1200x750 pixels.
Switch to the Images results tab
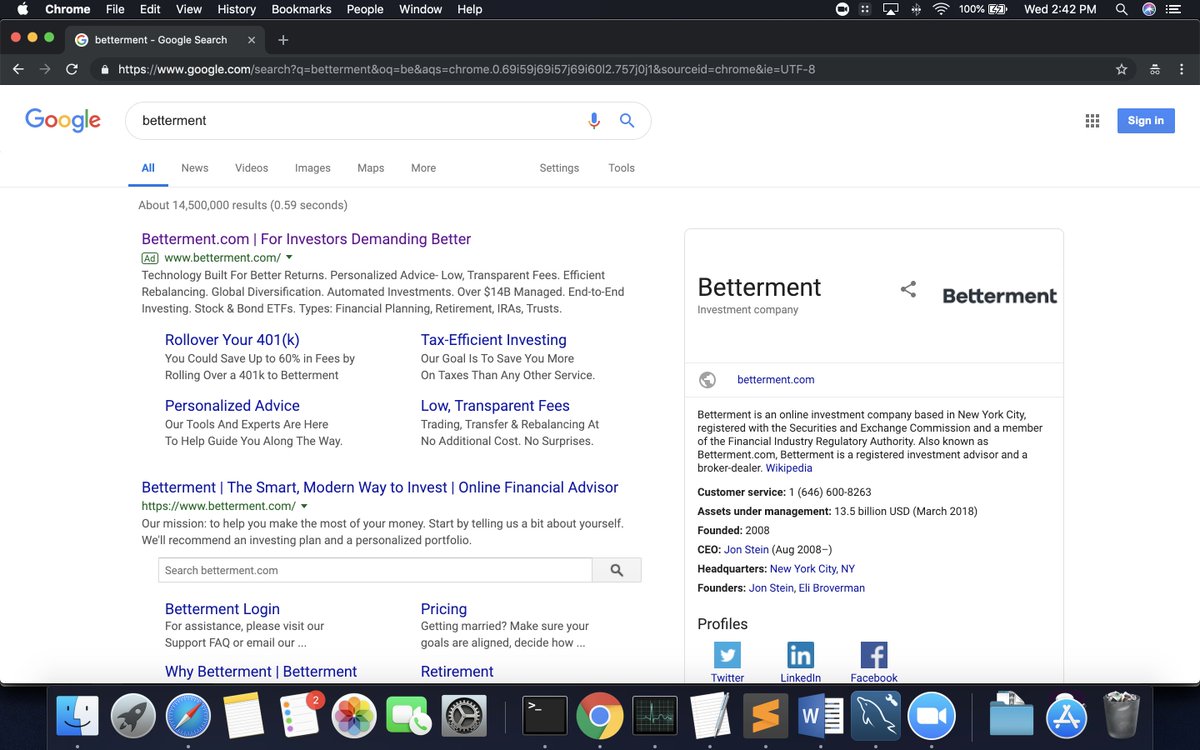(x=312, y=168)
